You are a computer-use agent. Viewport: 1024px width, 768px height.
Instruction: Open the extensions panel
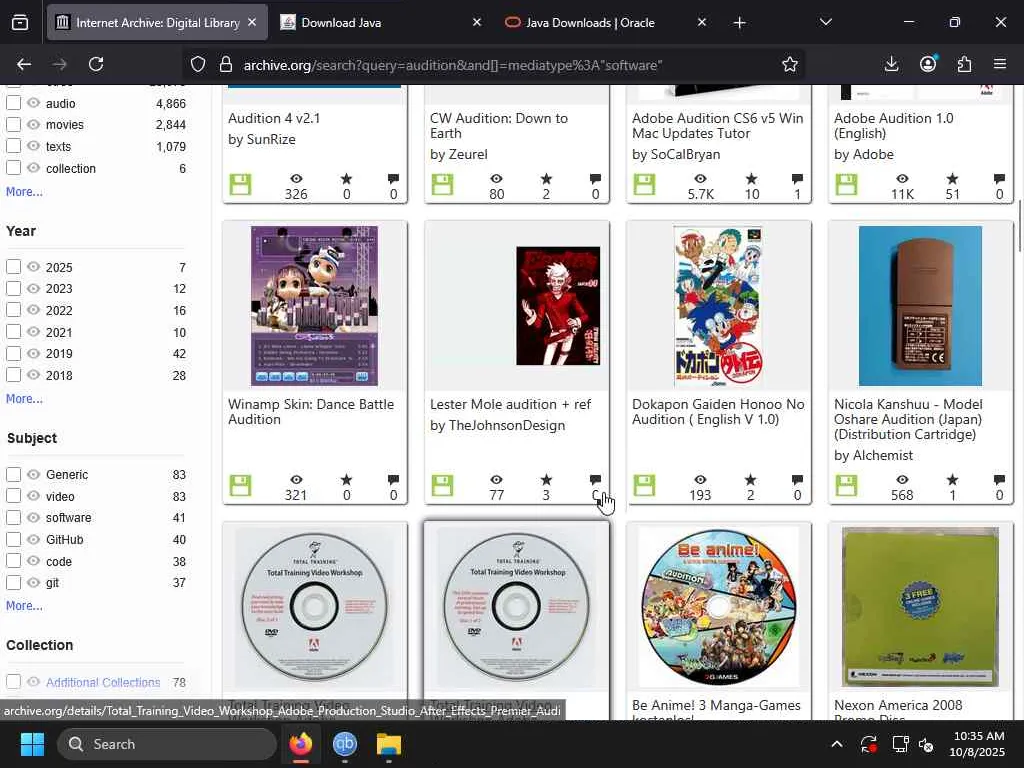point(965,64)
